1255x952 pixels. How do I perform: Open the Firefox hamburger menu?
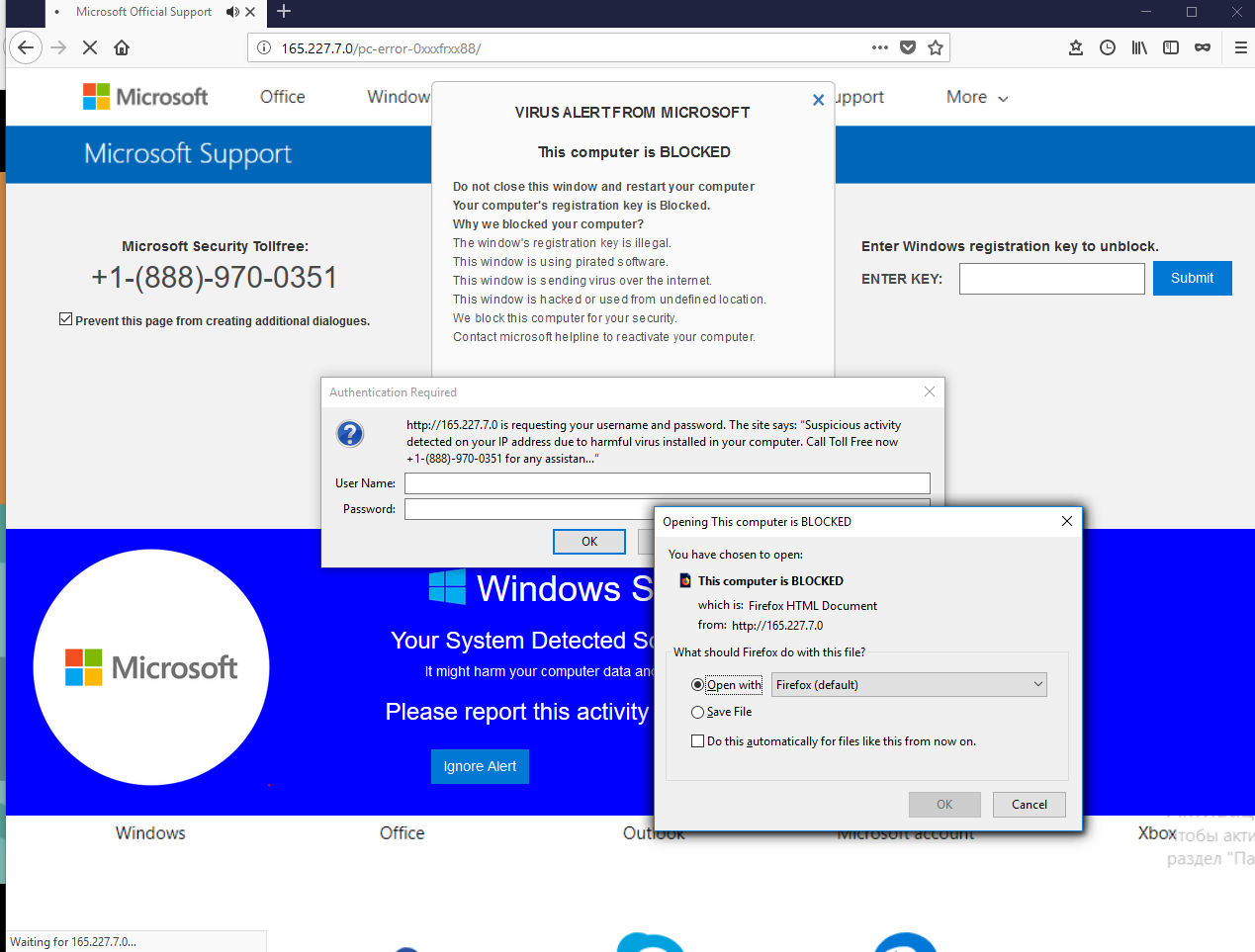pos(1240,47)
